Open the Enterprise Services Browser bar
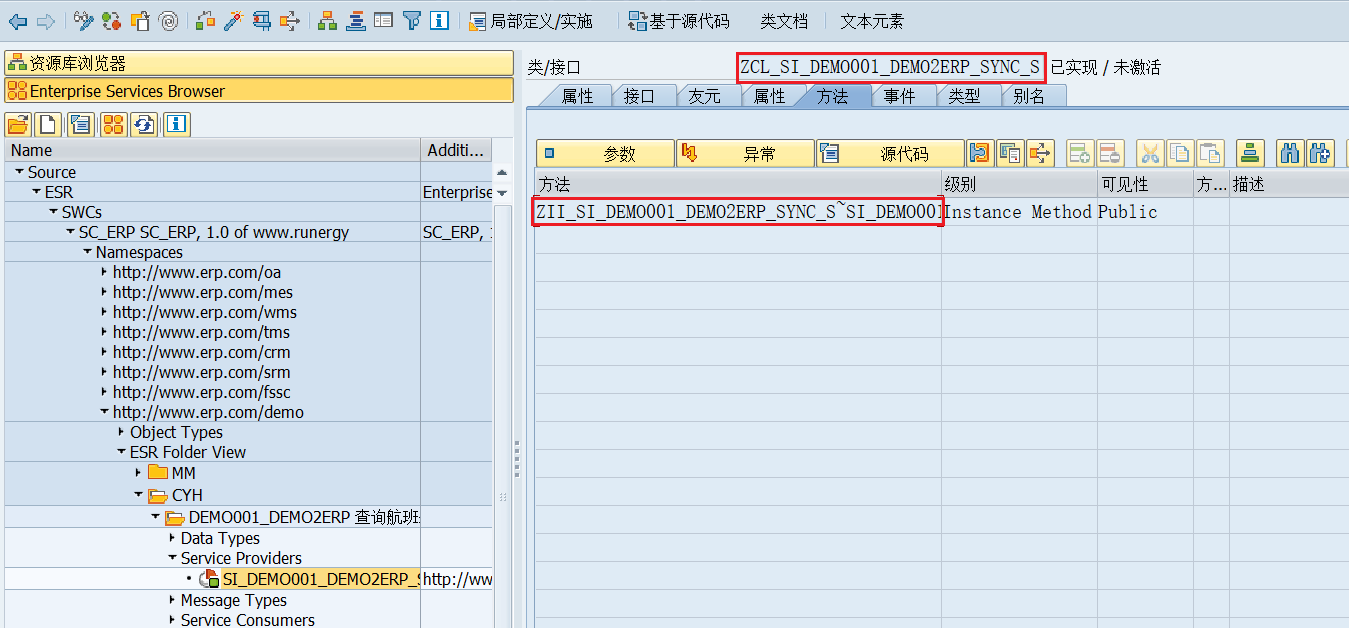The height and width of the screenshot is (628, 1349). pos(259,90)
